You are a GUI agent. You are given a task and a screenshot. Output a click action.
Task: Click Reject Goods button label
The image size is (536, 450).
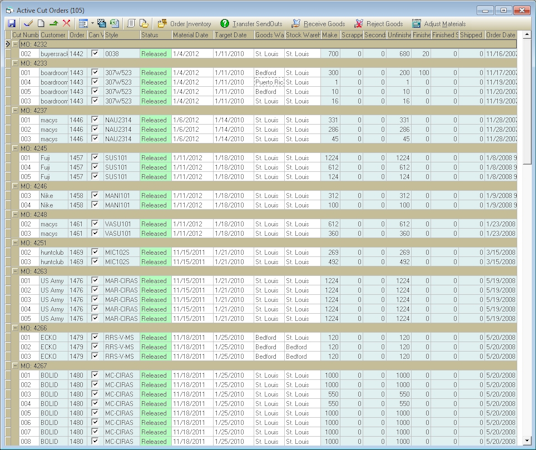click(385, 24)
